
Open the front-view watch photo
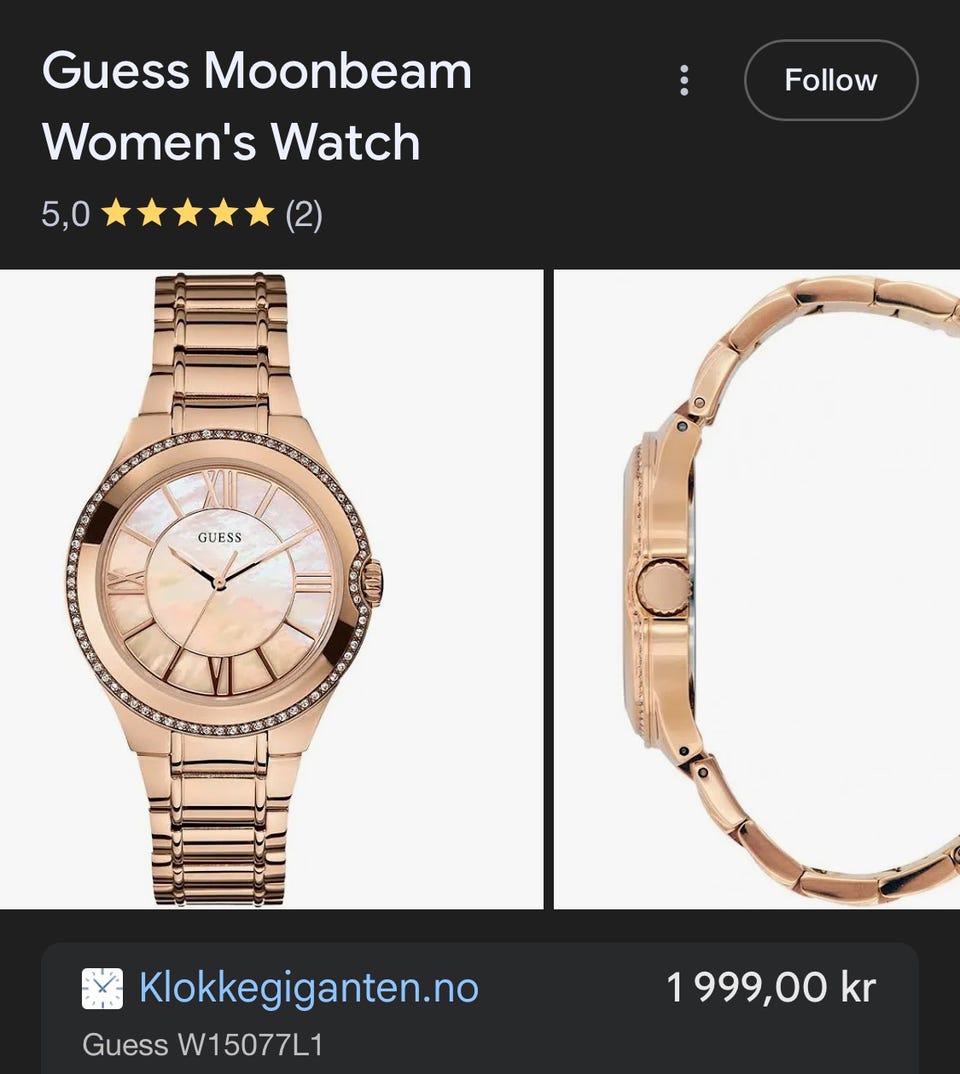coord(271,589)
